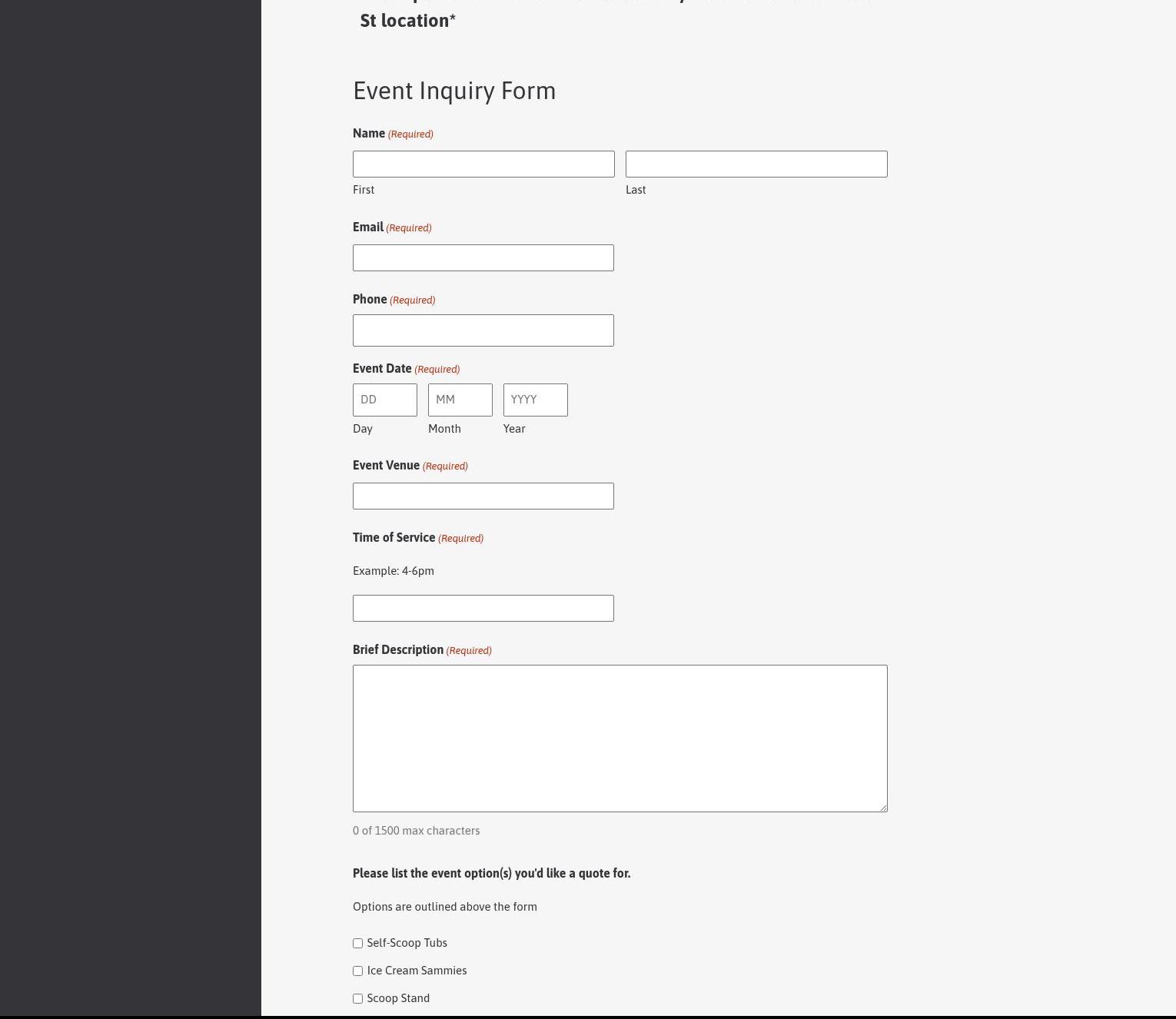Click the "Phone" field label
The height and width of the screenshot is (1019, 1176).
[x=370, y=299]
